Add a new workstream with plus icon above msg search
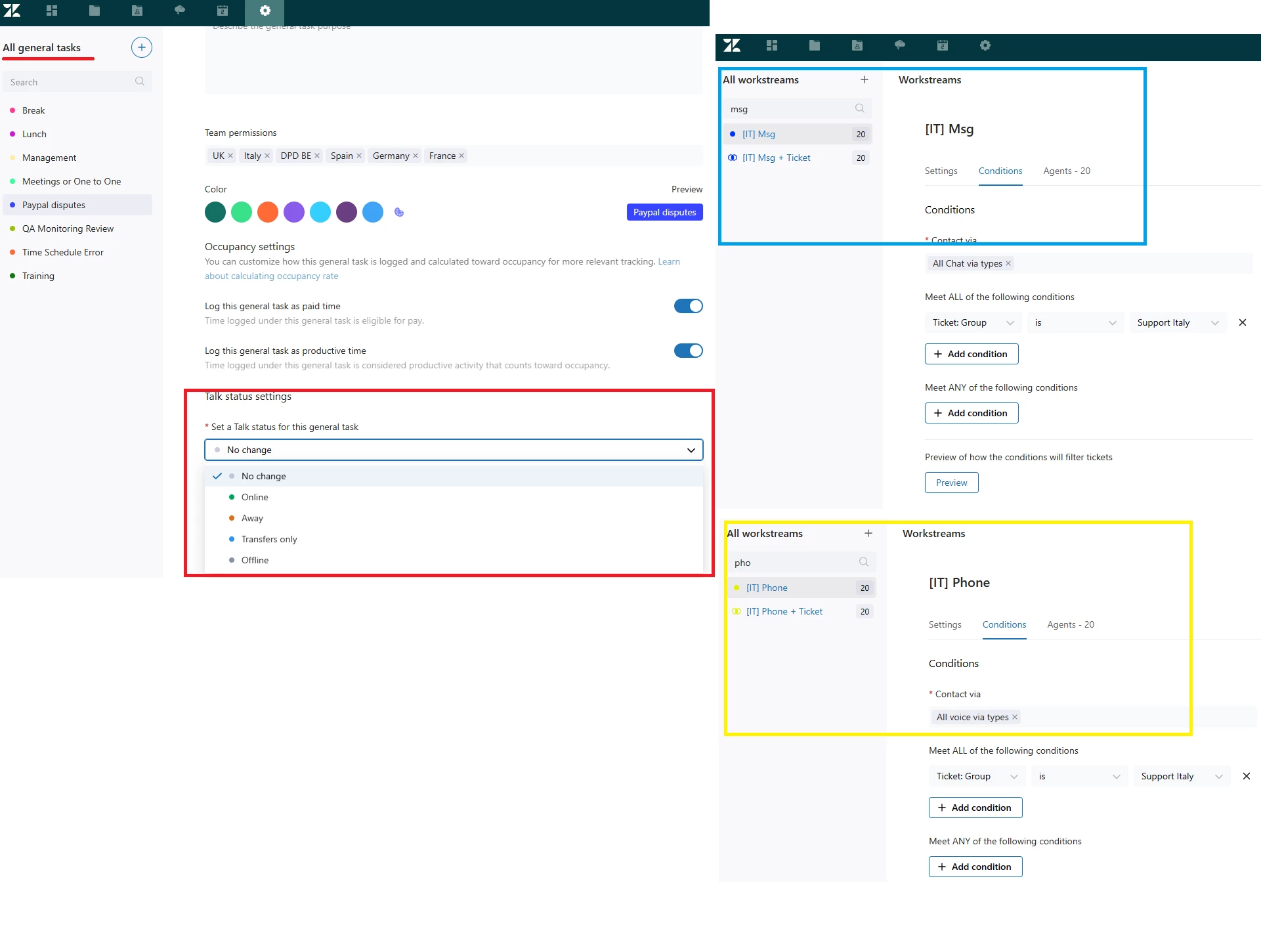The width and height of the screenshot is (1261, 952). (x=864, y=79)
